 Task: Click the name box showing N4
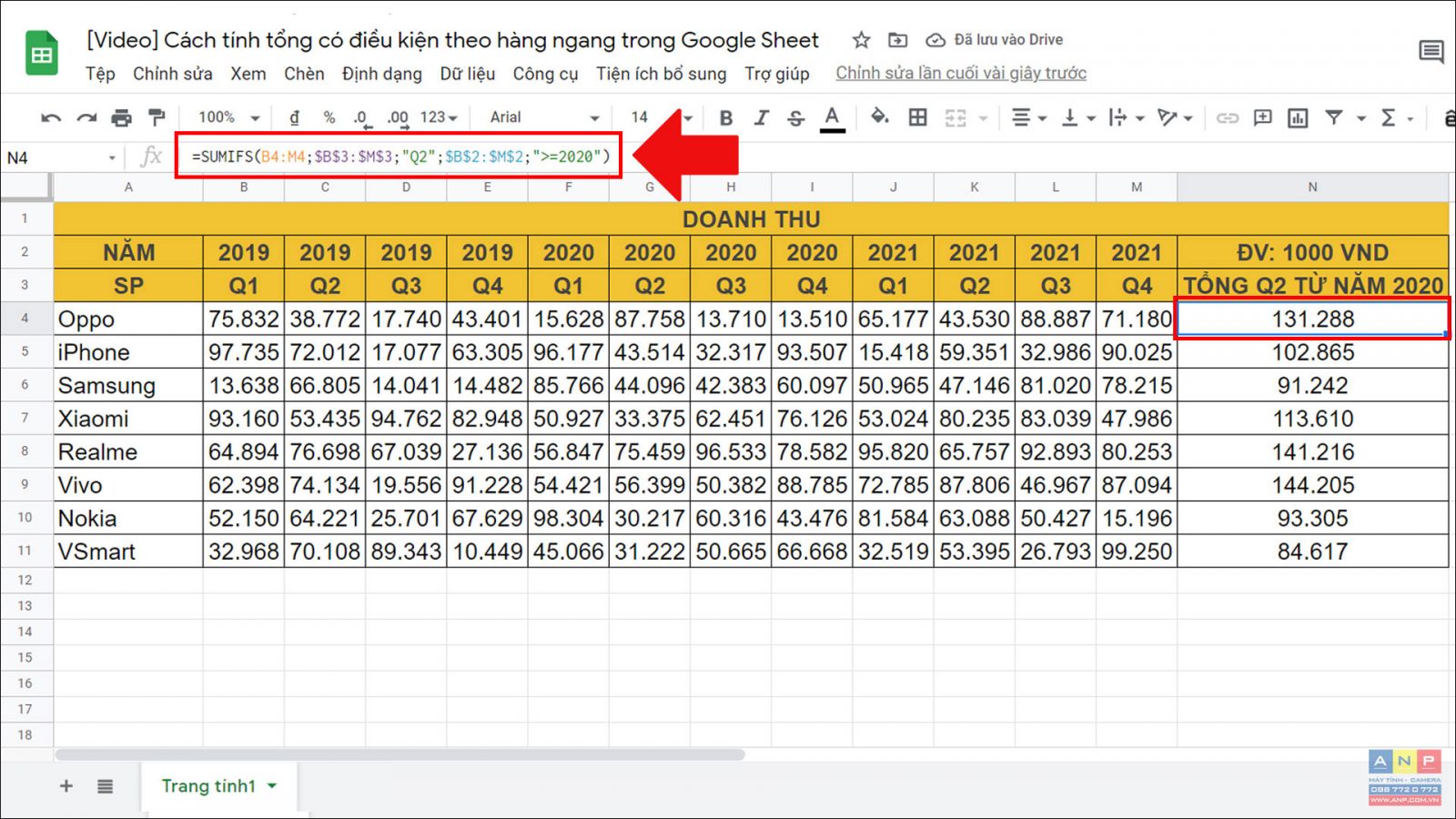click(x=60, y=157)
